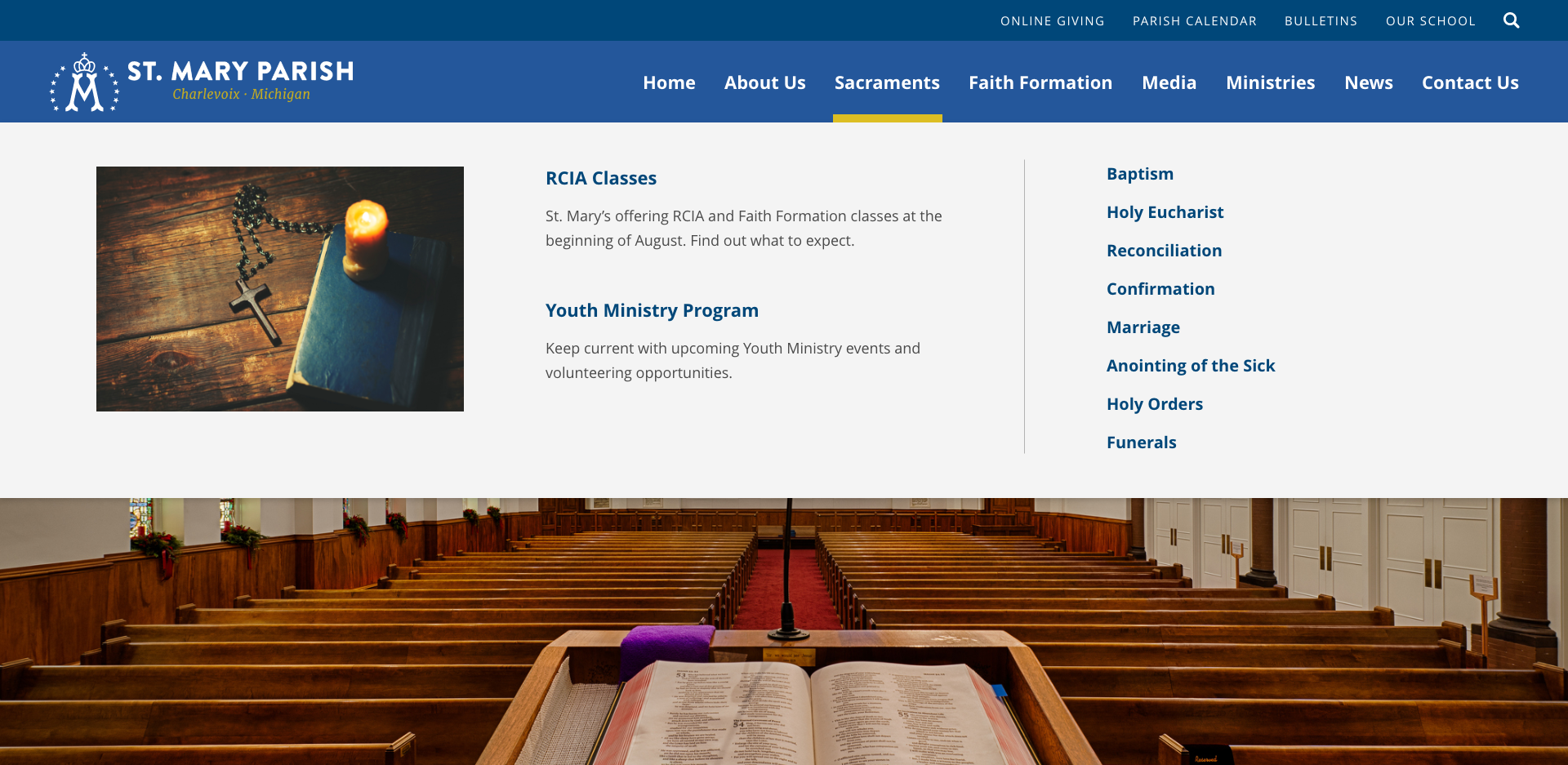This screenshot has width=1568, height=765.
Task: Select Anointing of the Sick
Action: click(1190, 366)
